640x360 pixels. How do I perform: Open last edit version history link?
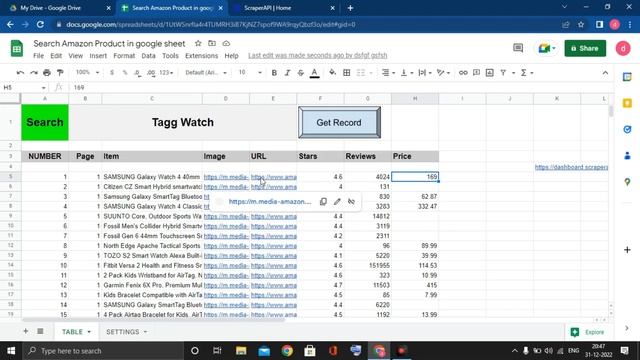(x=318, y=56)
